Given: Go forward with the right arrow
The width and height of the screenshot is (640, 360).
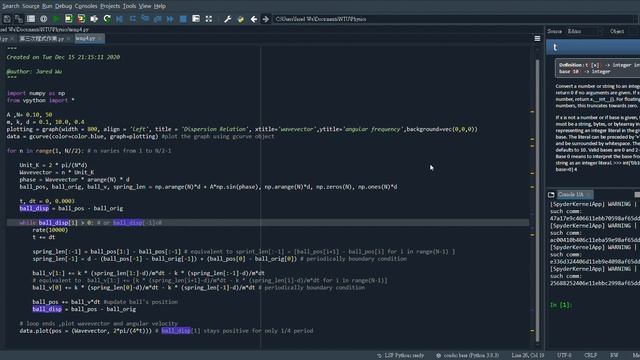Looking at the screenshot, I should coord(265,19).
